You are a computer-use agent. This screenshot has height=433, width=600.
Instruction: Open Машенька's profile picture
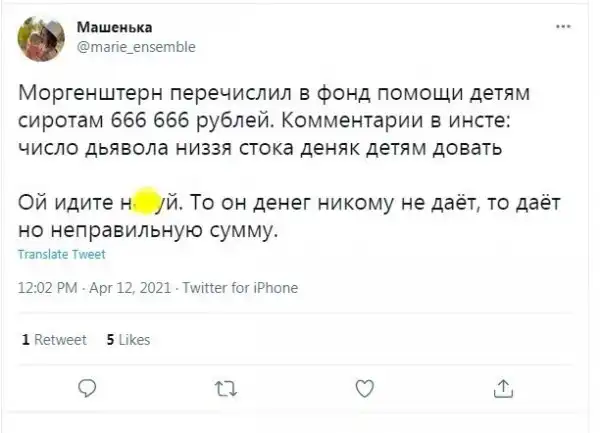pyautogui.click(x=41, y=35)
